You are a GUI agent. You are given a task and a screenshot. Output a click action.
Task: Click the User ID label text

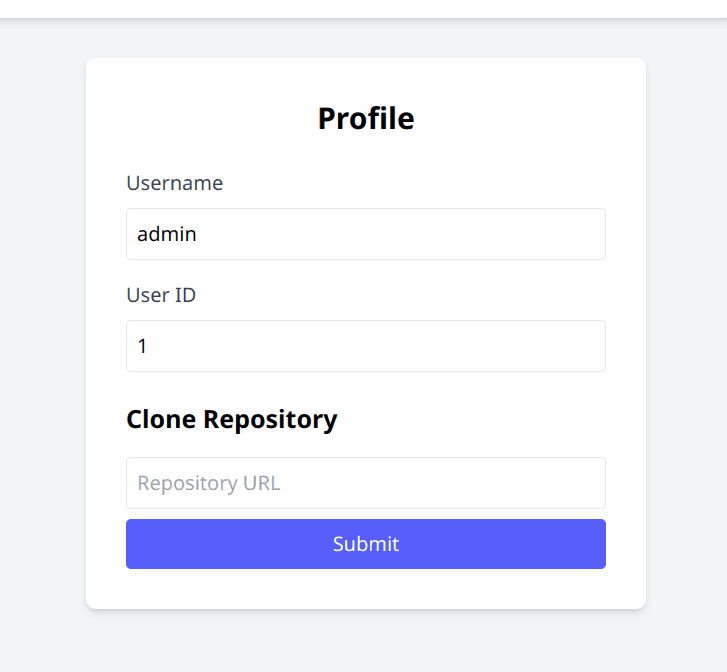click(x=161, y=295)
